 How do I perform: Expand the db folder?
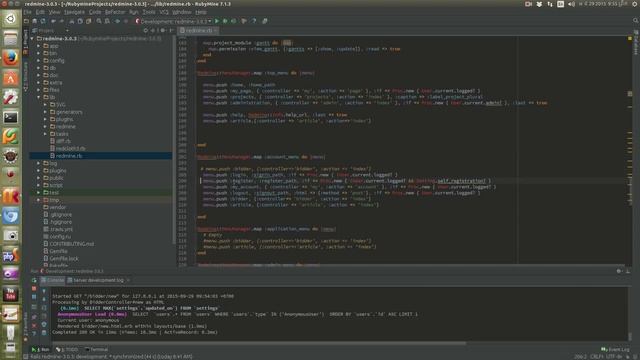39,68
